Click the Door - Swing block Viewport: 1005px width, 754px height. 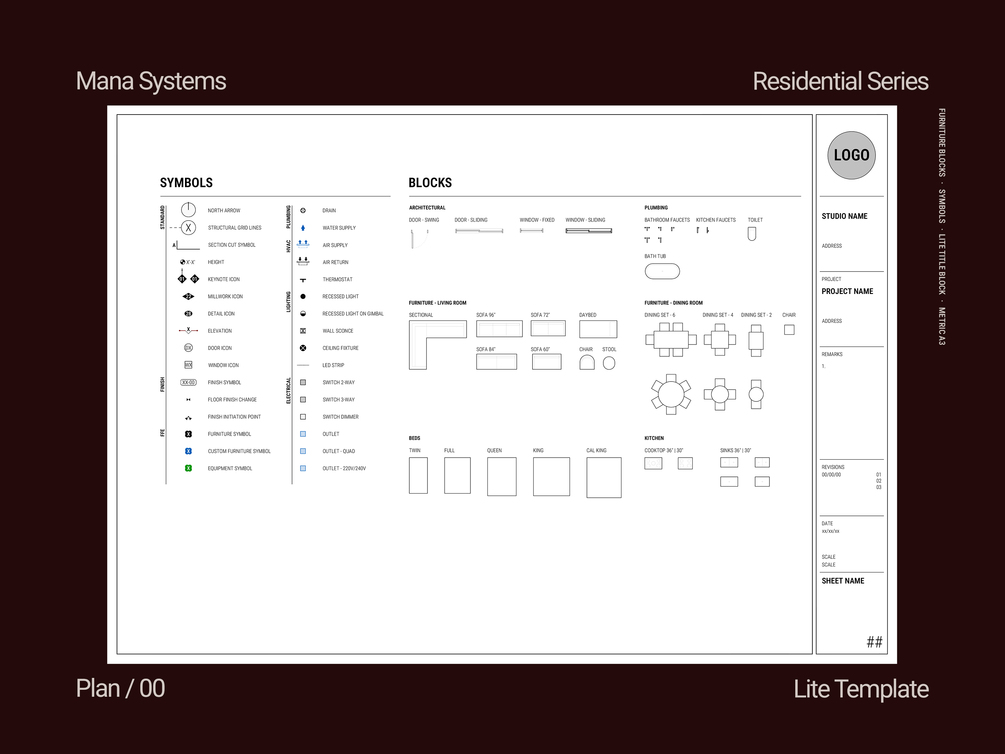coord(419,239)
